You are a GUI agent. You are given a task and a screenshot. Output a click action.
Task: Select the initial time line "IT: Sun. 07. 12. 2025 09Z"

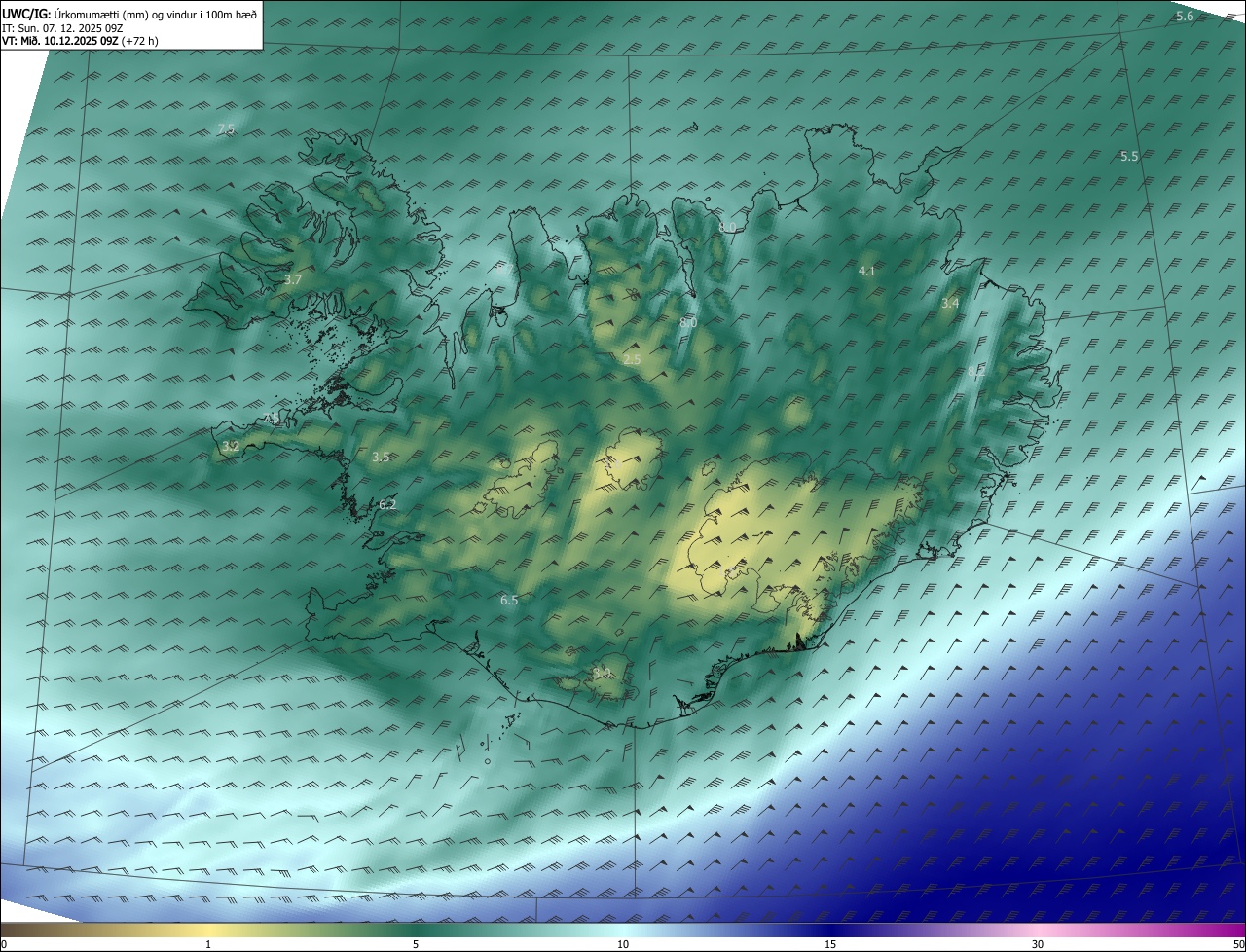62,28
